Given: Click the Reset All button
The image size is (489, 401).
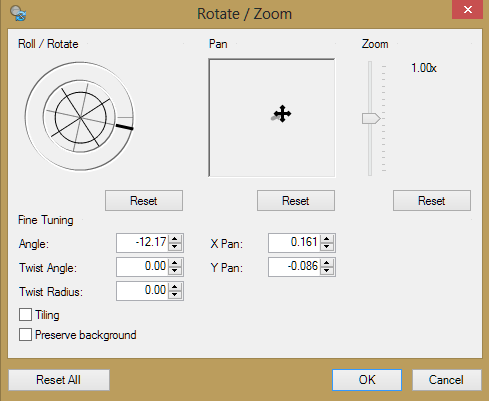Looking at the screenshot, I should [x=59, y=380].
